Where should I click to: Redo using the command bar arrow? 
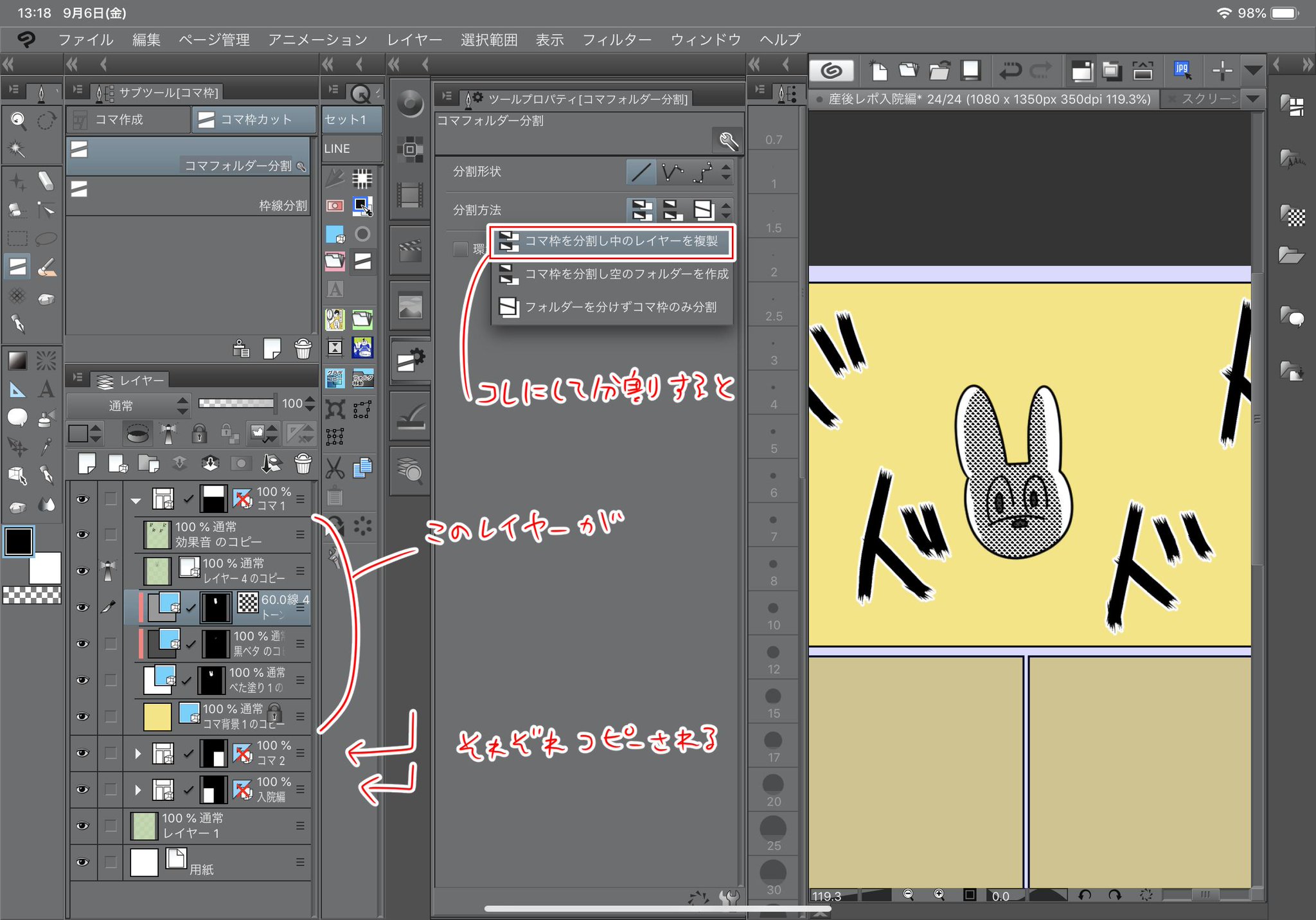click(x=1041, y=70)
